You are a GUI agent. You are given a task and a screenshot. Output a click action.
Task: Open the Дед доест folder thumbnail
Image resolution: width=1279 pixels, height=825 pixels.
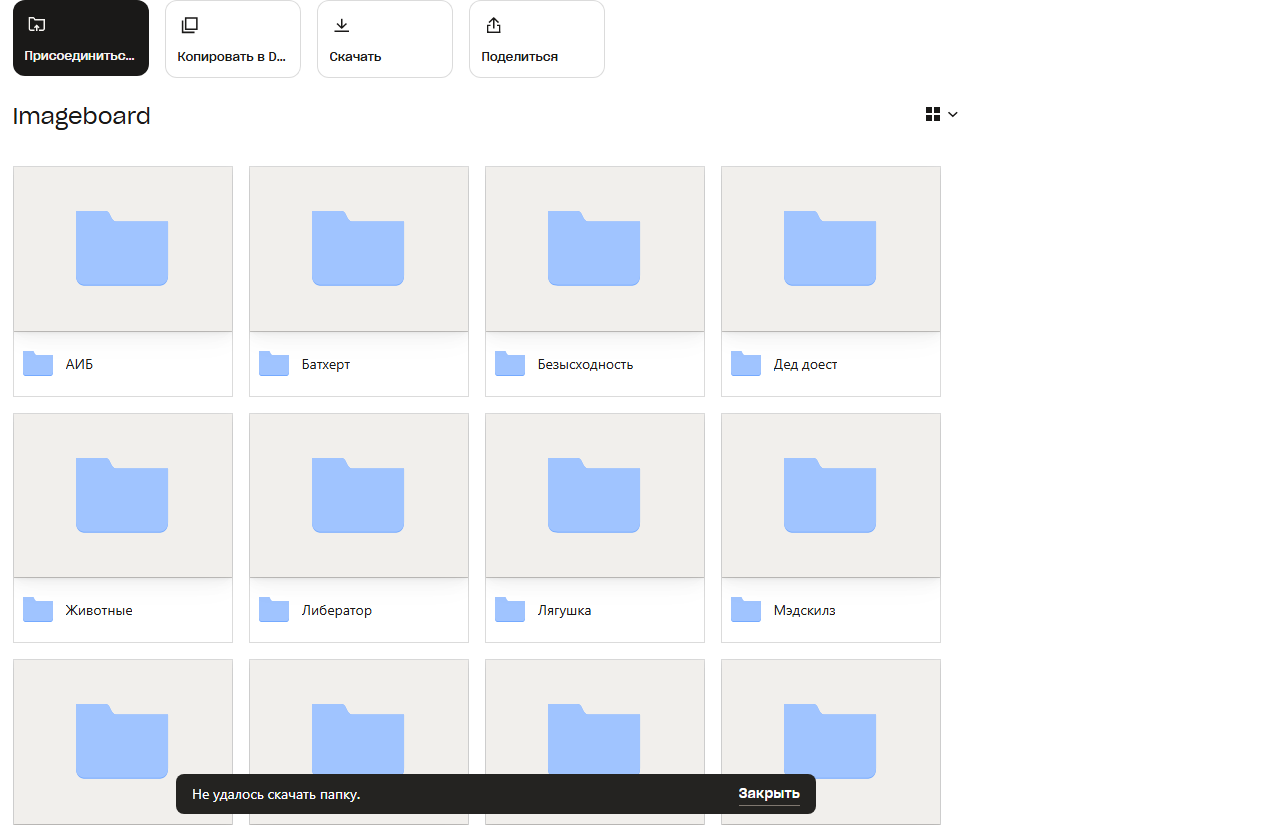(x=831, y=249)
